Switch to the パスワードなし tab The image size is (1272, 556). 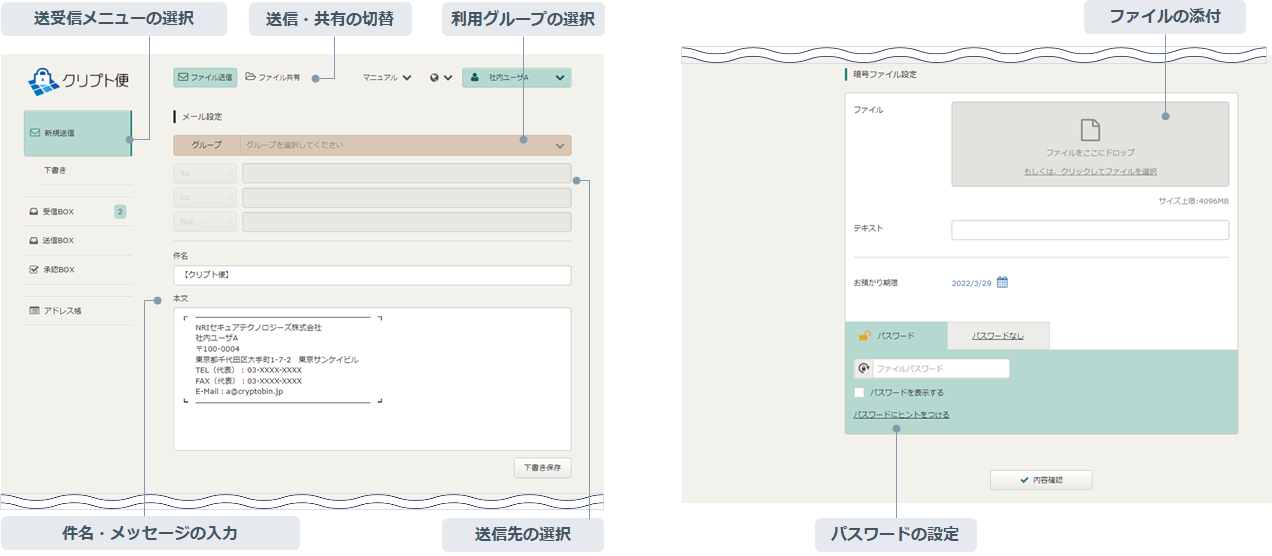tap(997, 336)
